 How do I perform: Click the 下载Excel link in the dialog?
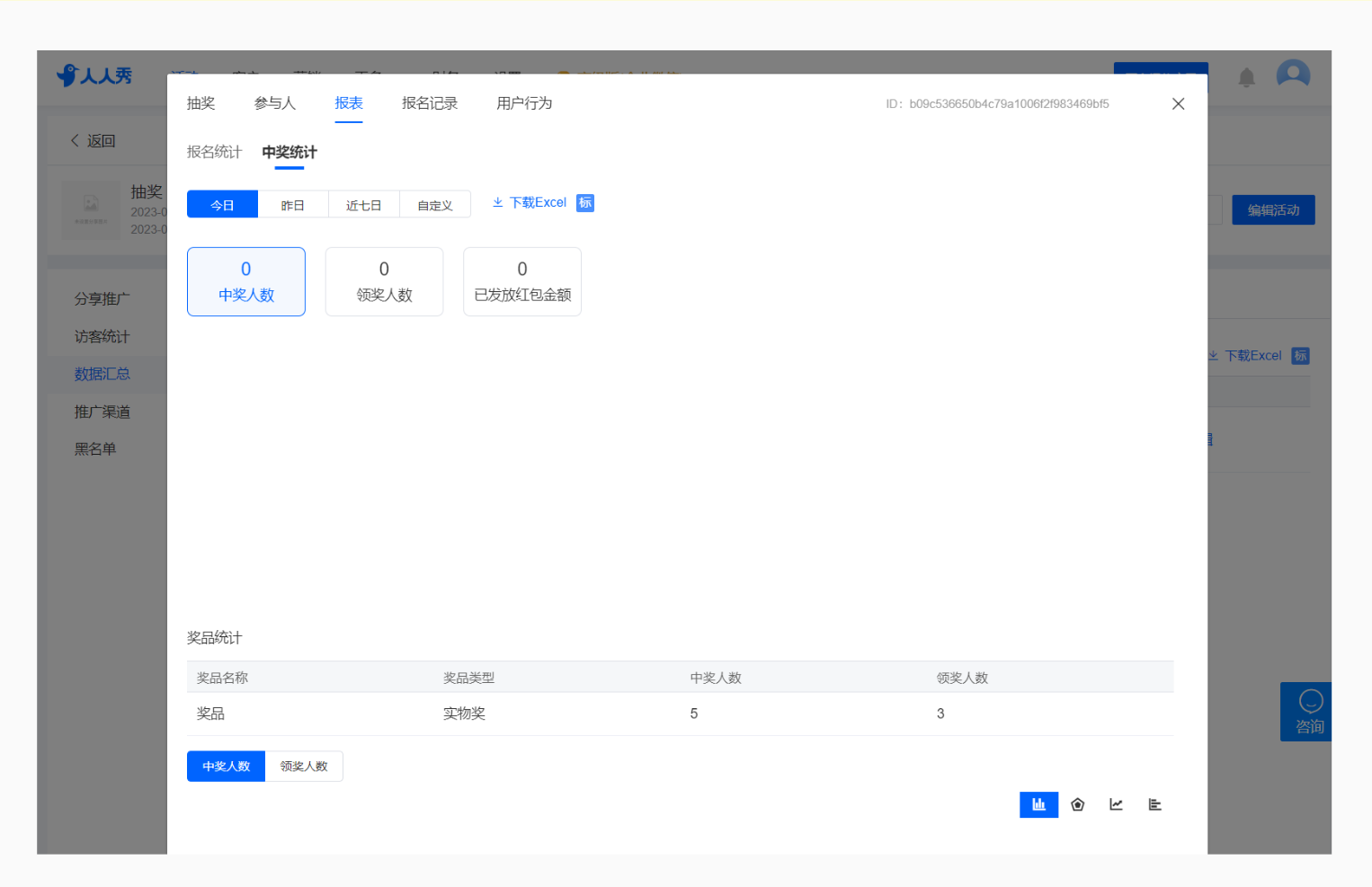(538, 203)
